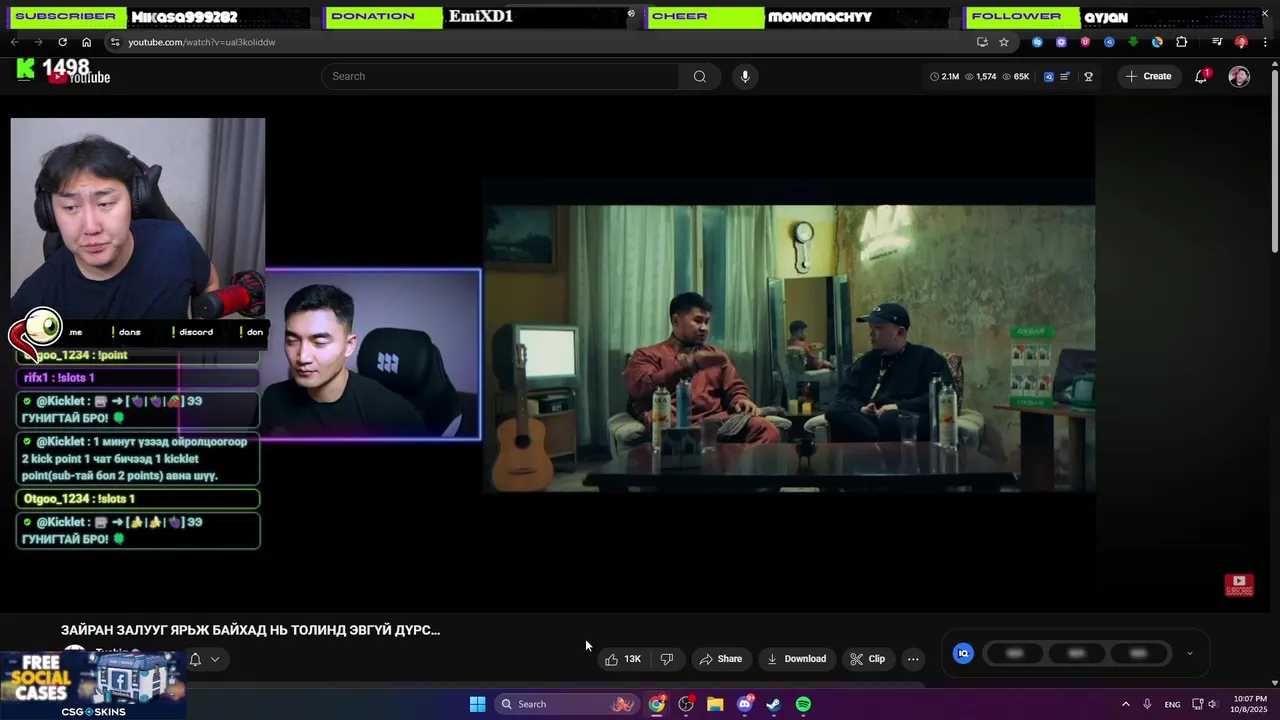This screenshot has height=720, width=1280.
Task: Click the Windows taskbar search box
Action: pyautogui.click(x=567, y=704)
